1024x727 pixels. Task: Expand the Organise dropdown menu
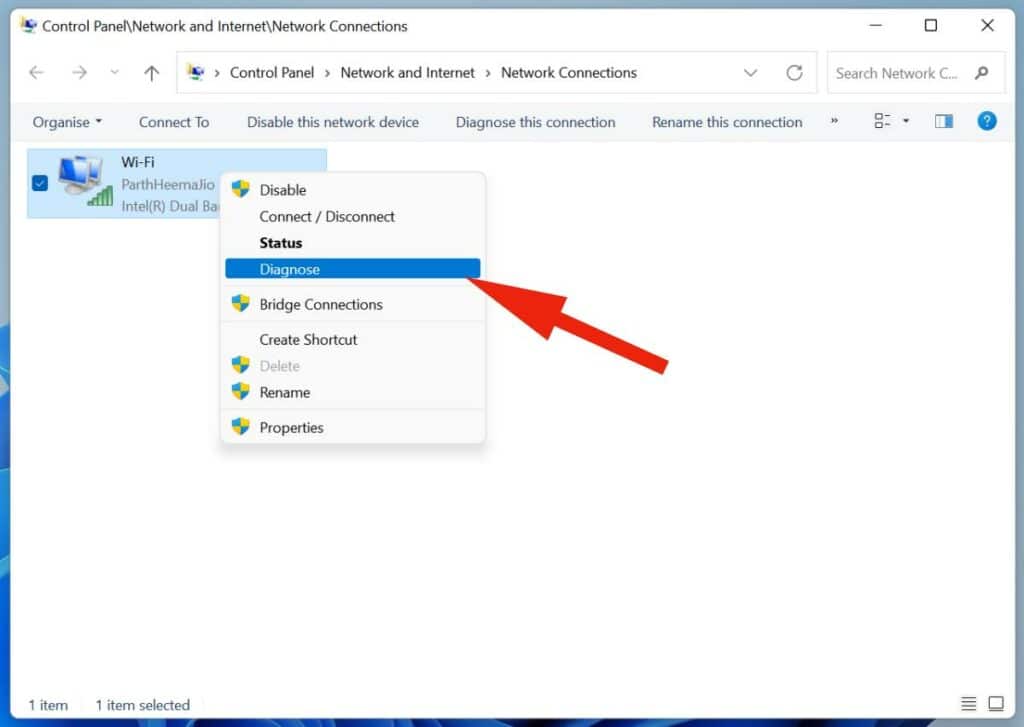[67, 122]
